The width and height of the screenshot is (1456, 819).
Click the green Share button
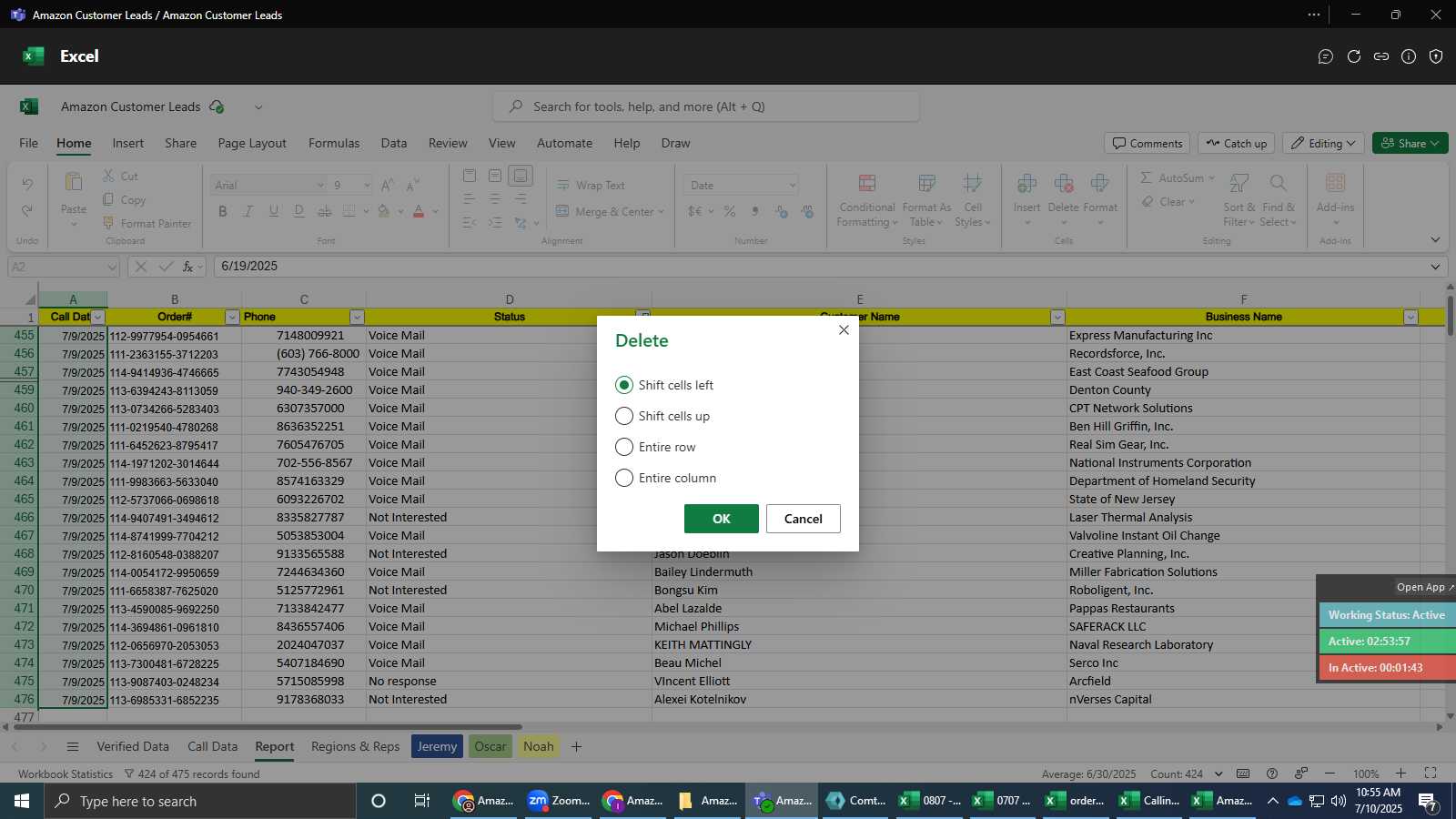point(1410,143)
